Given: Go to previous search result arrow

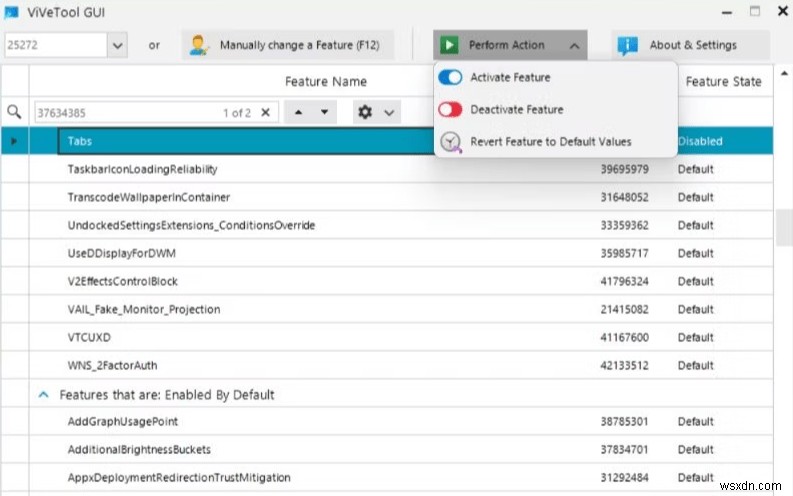Looking at the screenshot, I should [x=298, y=112].
